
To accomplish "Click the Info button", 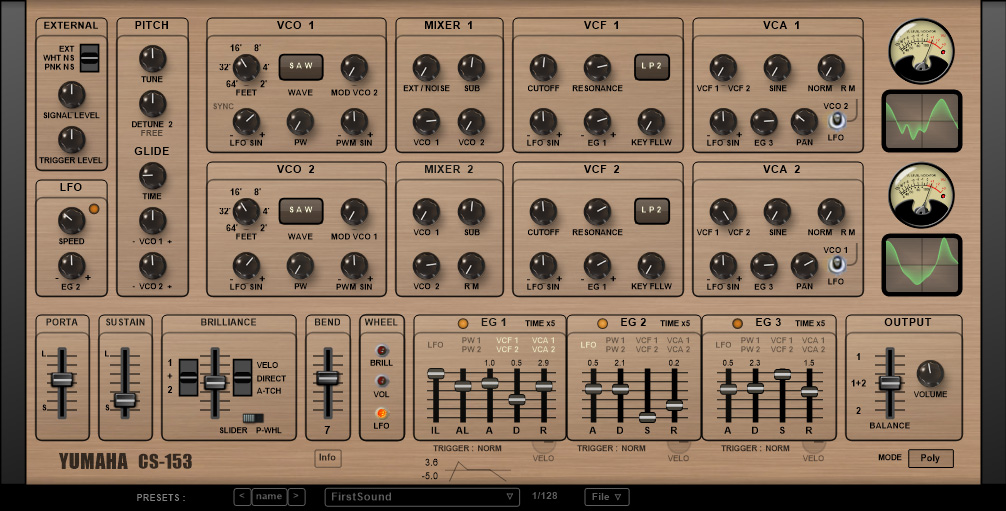I will tap(327, 458).
